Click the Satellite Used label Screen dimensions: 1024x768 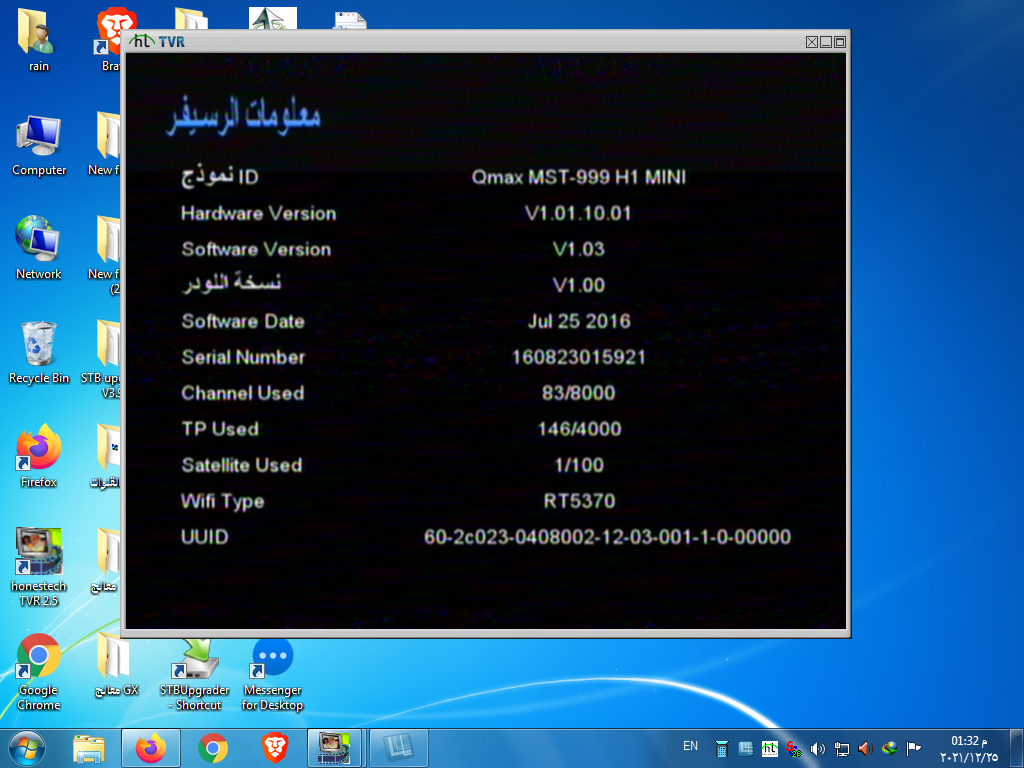tap(242, 464)
